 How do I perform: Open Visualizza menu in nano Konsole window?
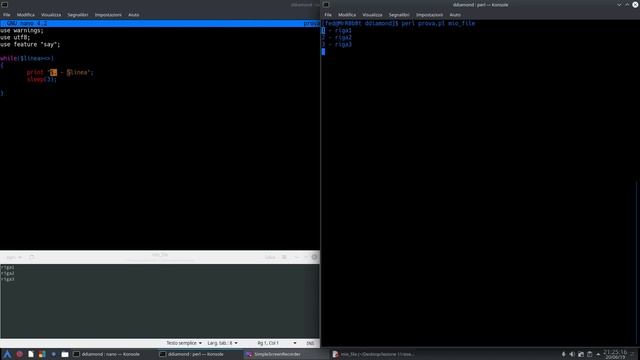coord(51,15)
